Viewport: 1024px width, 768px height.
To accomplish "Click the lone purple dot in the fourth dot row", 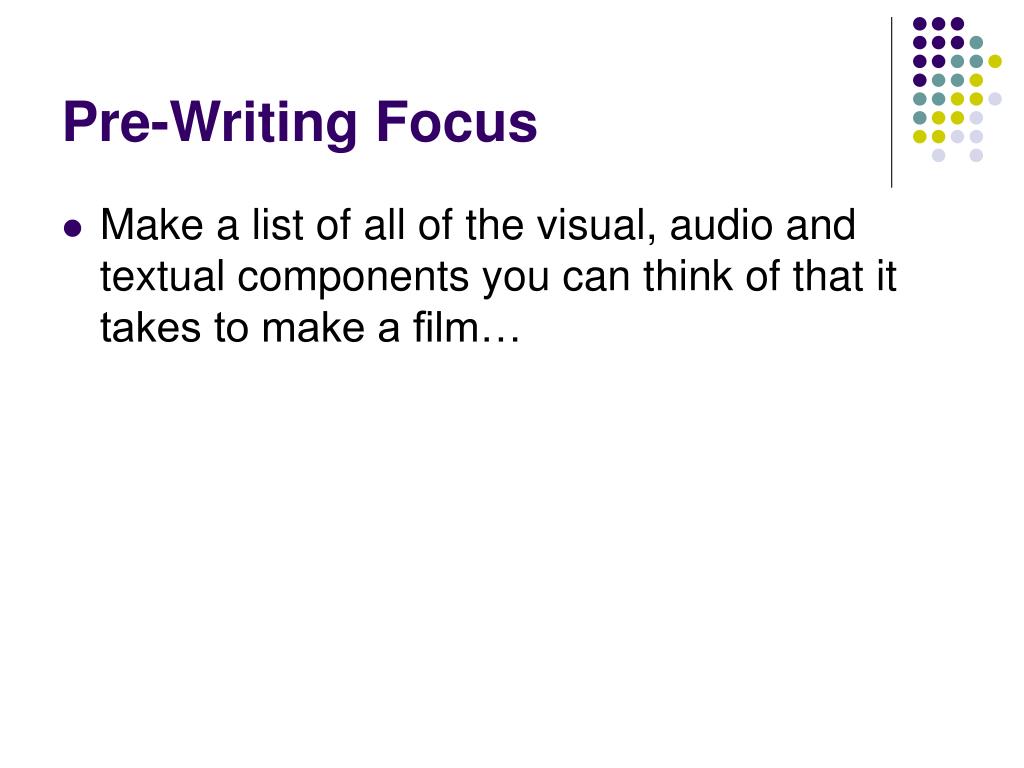I will (x=920, y=80).
